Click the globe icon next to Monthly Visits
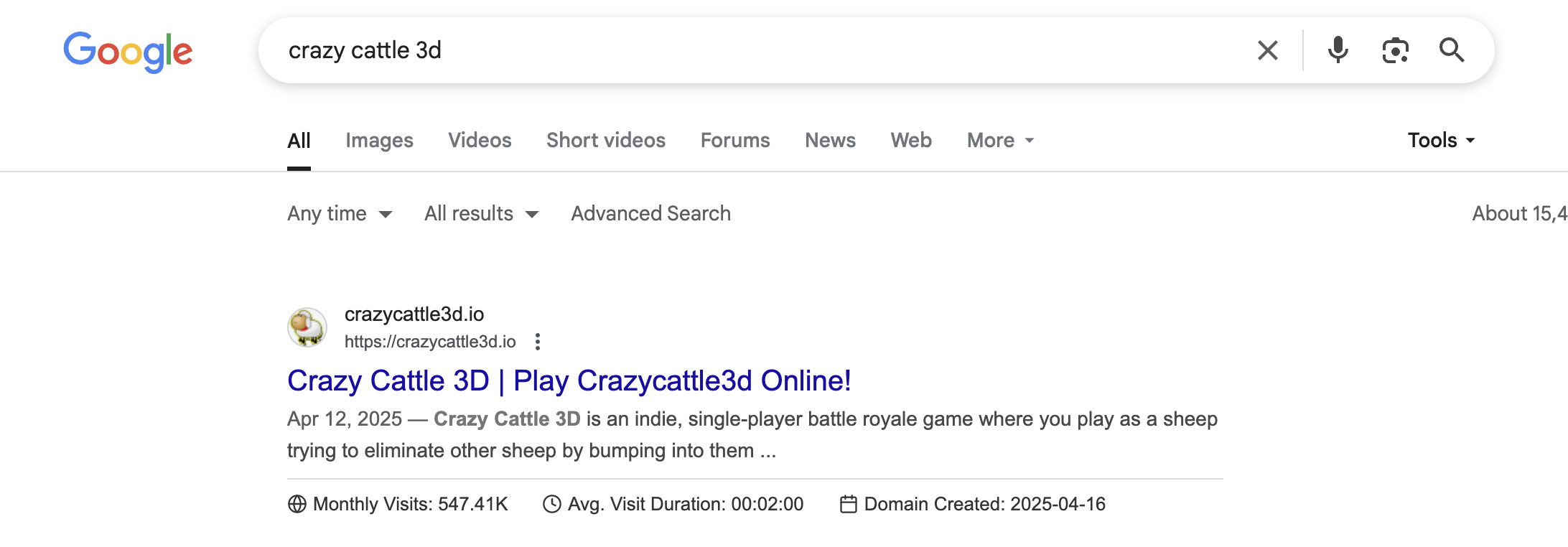 coord(297,505)
